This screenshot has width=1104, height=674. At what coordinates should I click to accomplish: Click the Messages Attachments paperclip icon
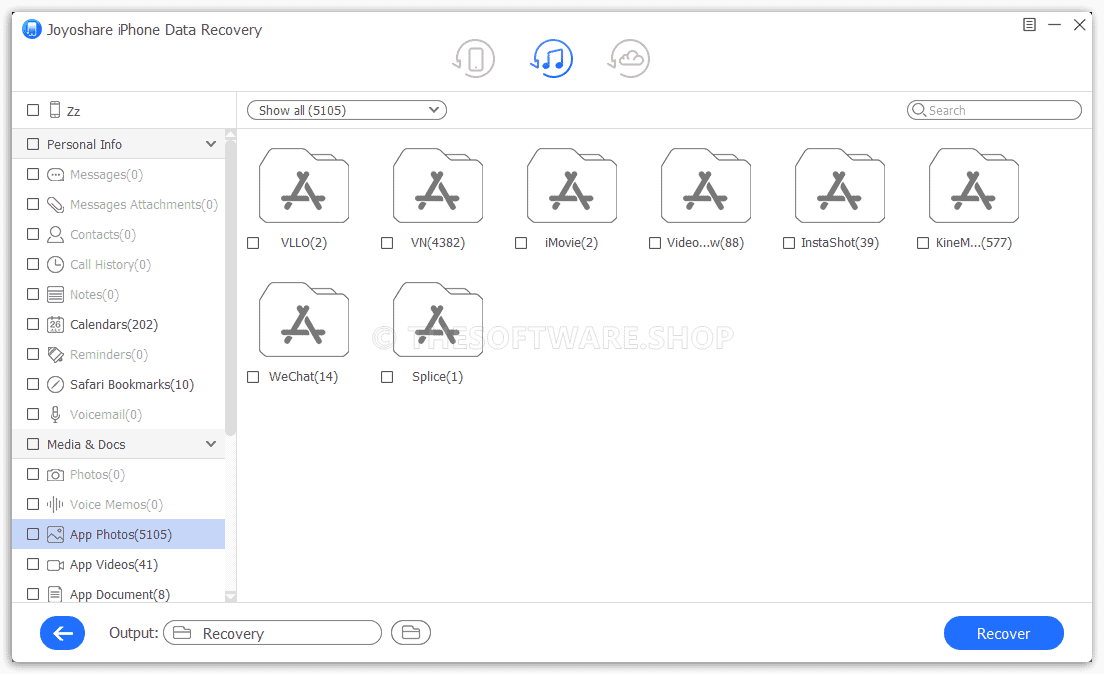pos(55,204)
